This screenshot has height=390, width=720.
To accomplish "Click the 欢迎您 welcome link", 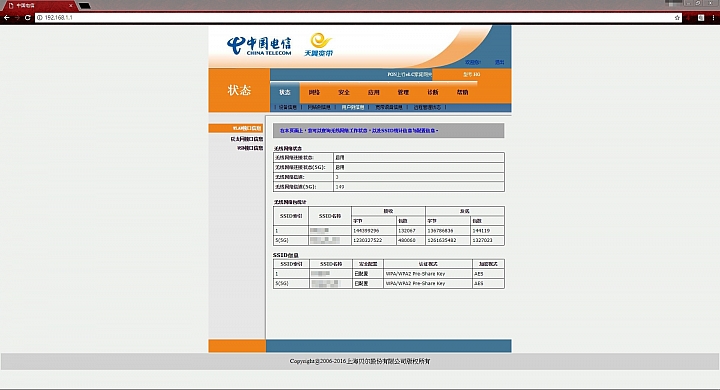I will [472, 62].
